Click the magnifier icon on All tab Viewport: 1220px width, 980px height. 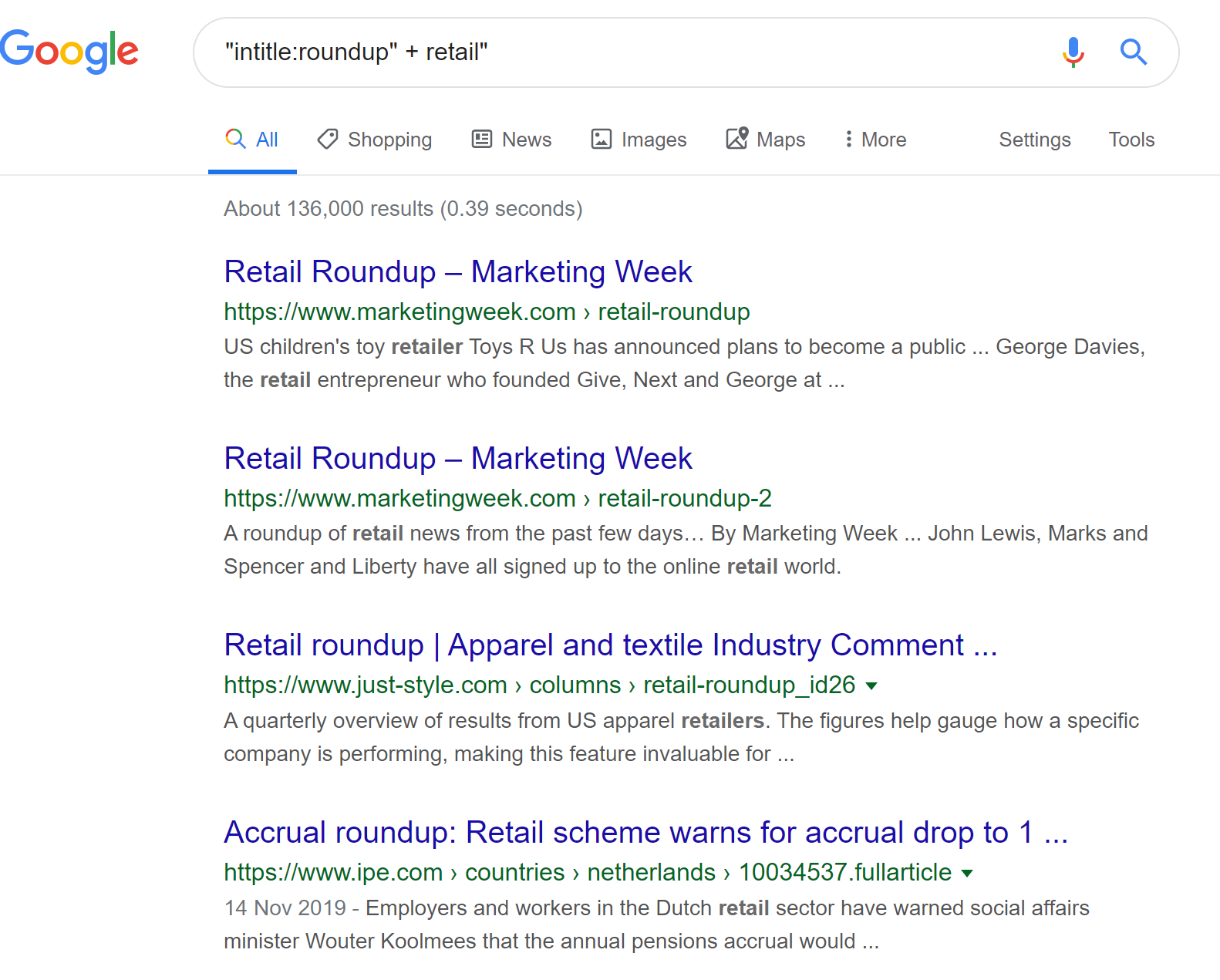(x=235, y=139)
